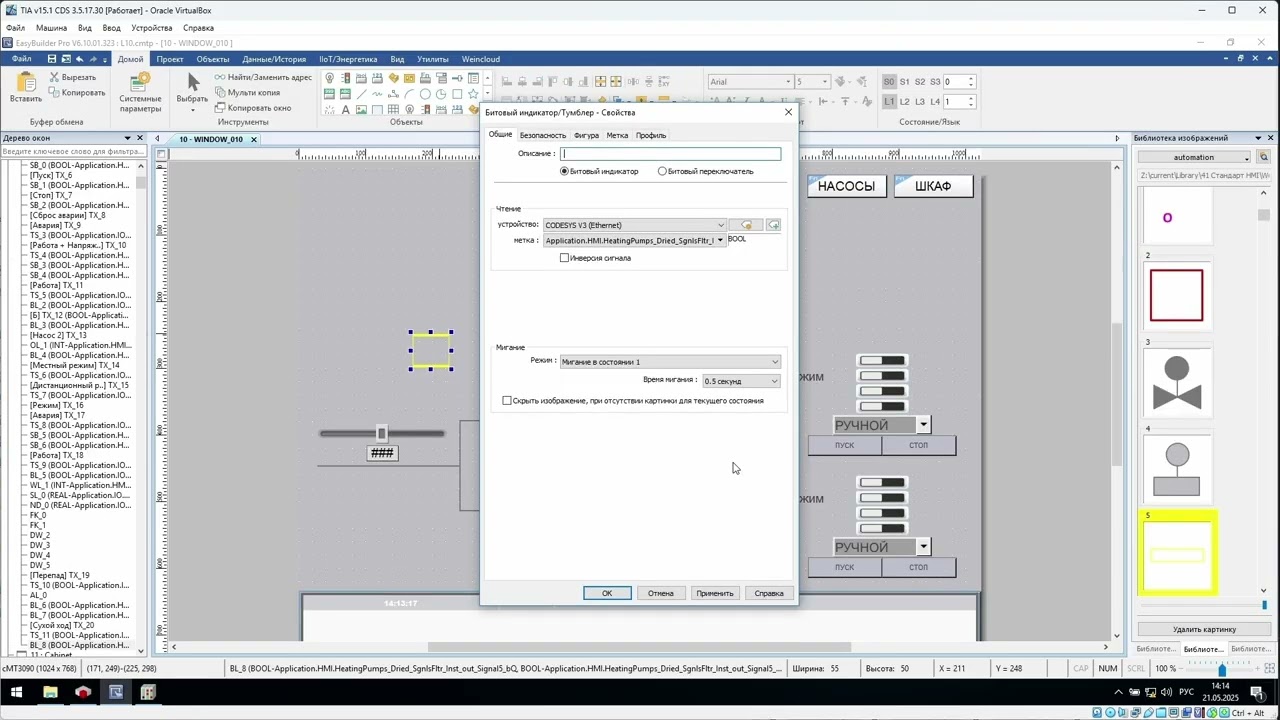Select language L2 toggle
The width and height of the screenshot is (1280, 720).
coord(904,101)
